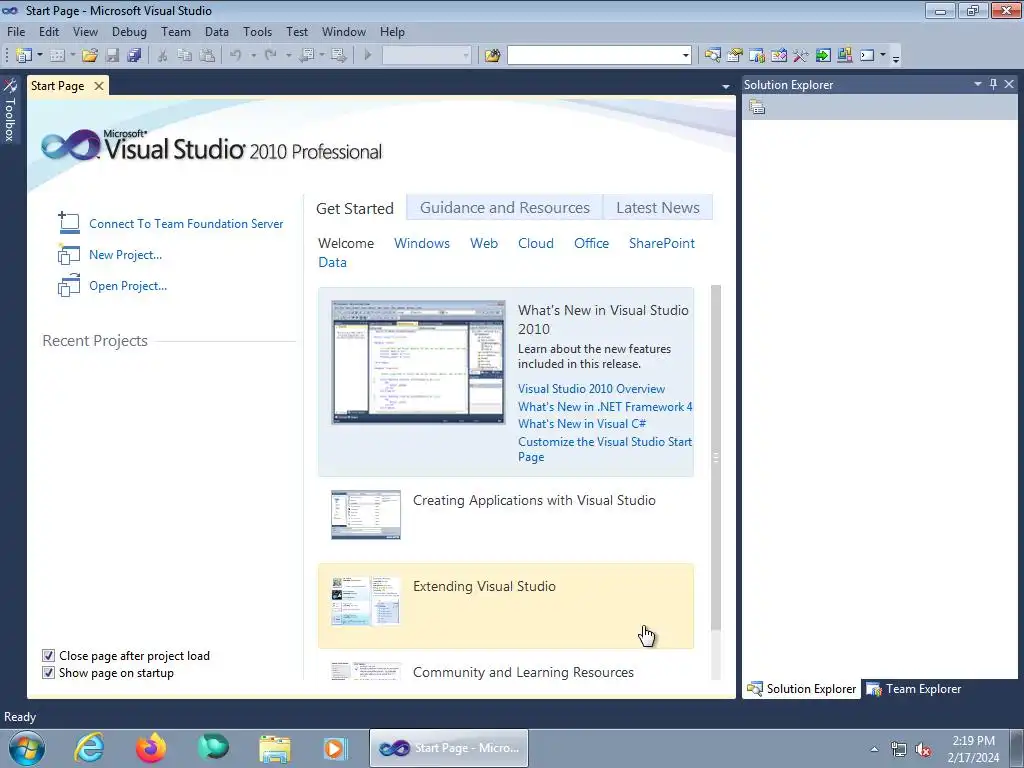1024x768 pixels.
Task: Click the New Project toolbar icon
Action: click(x=24, y=56)
